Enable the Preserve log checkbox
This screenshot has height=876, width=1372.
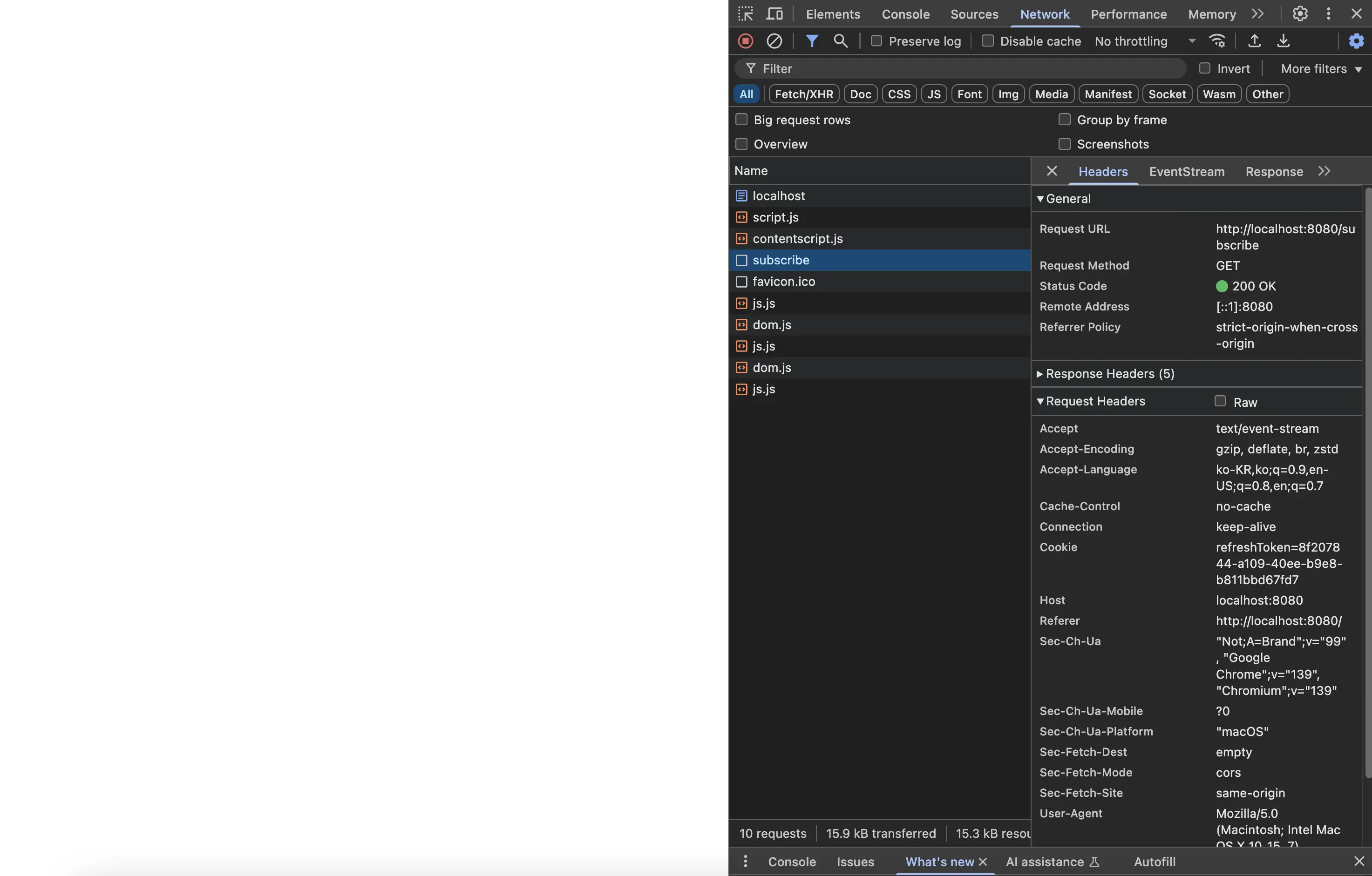(x=876, y=41)
